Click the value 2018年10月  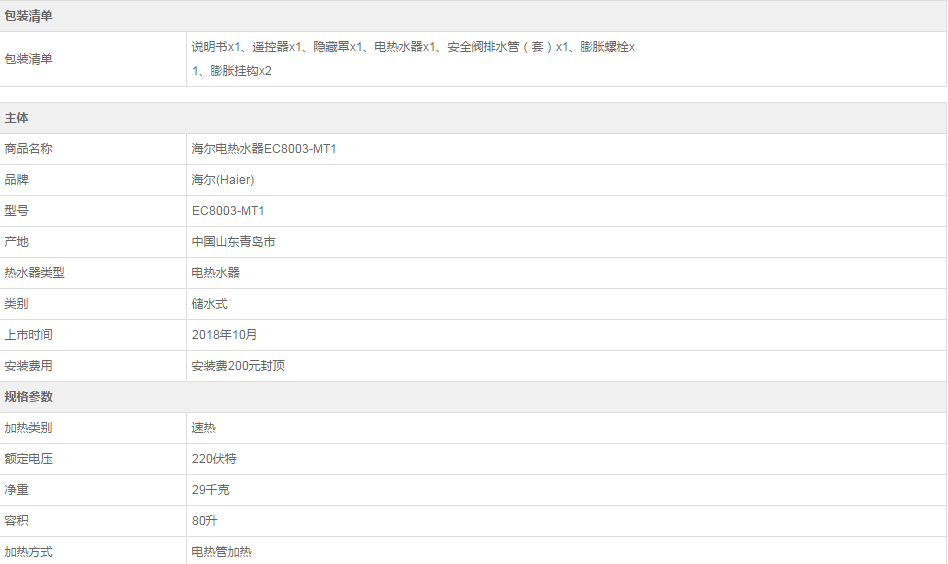click(x=224, y=335)
